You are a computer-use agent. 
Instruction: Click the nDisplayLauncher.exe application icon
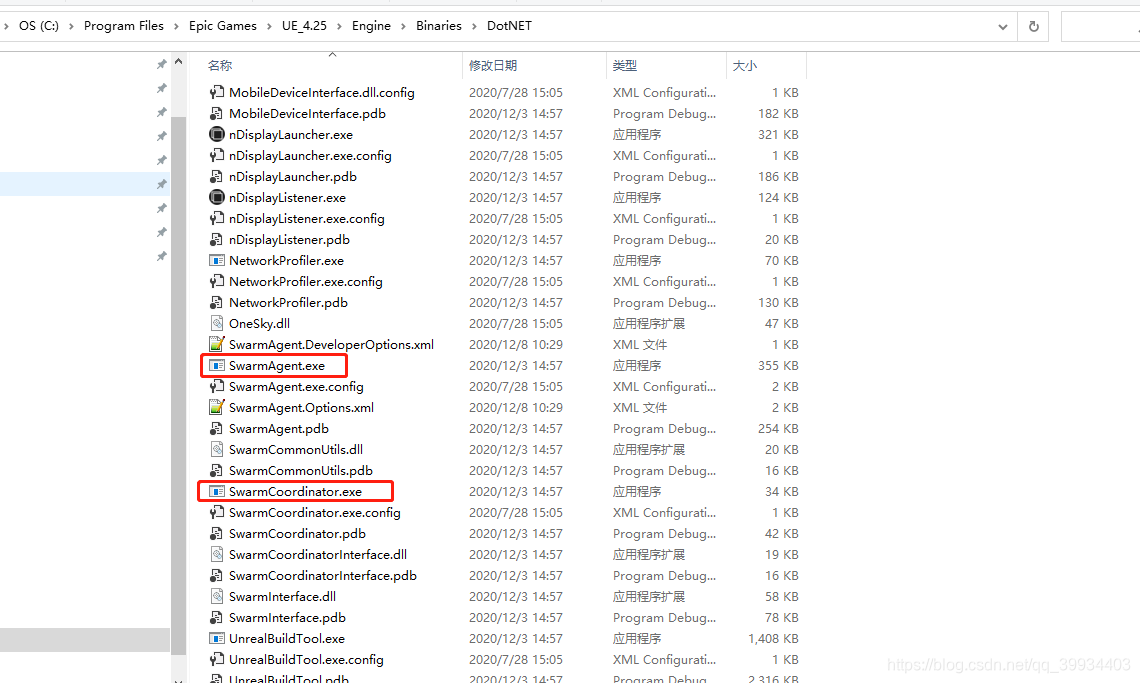217,135
